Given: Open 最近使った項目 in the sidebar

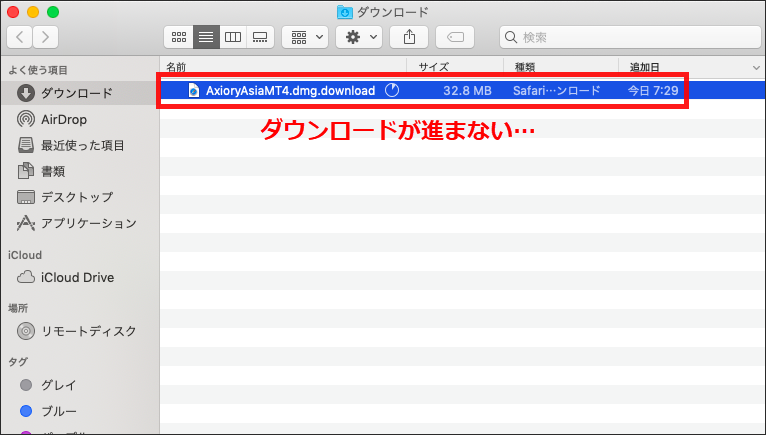Looking at the screenshot, I should tap(81, 145).
